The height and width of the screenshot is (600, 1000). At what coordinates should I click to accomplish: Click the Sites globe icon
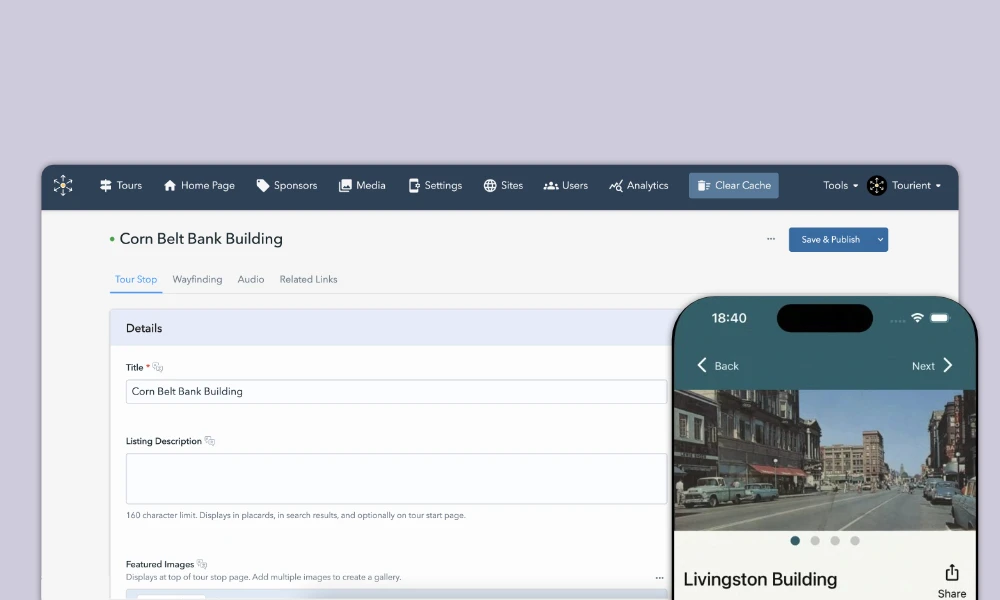[x=490, y=186]
